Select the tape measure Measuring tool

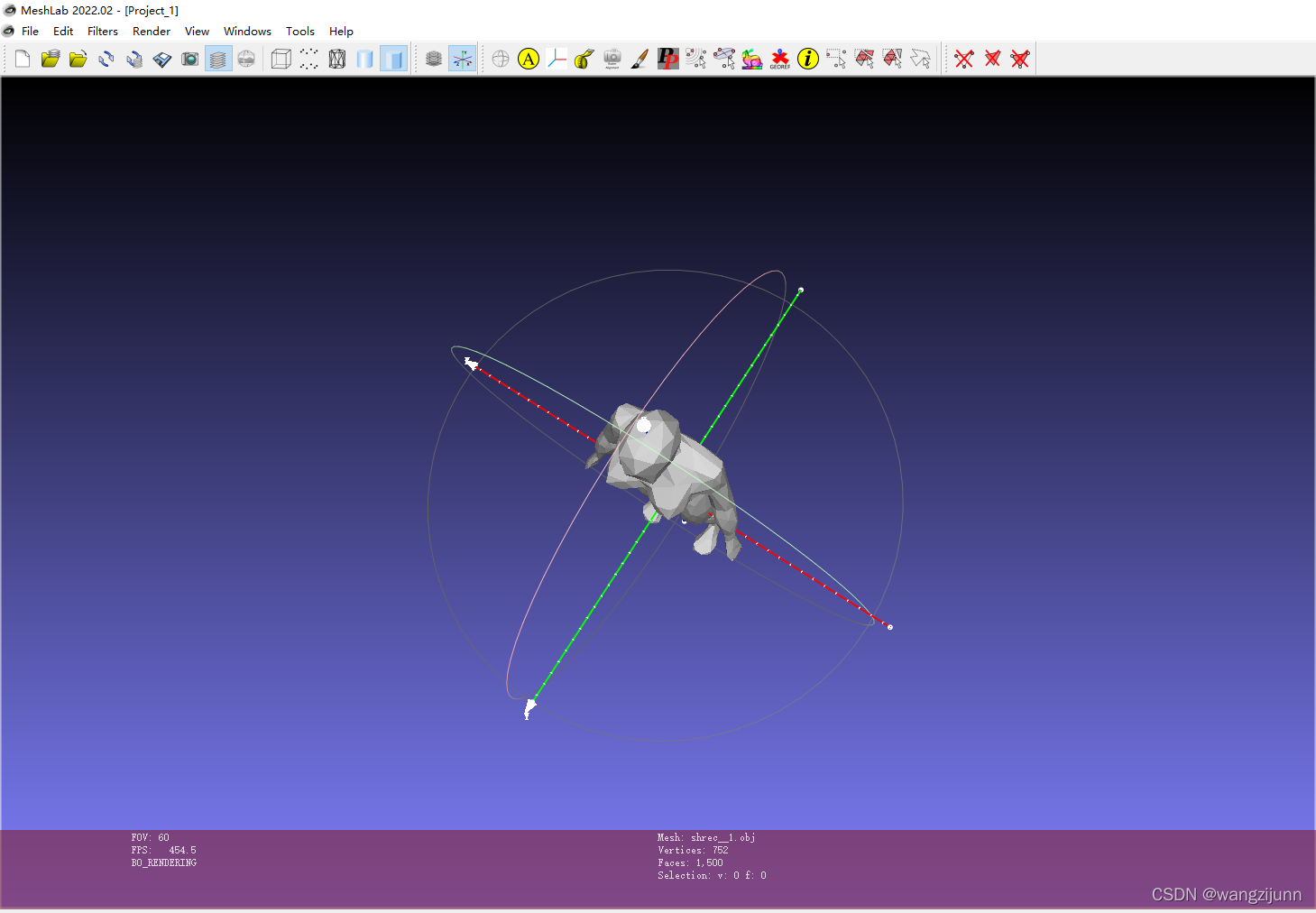click(x=584, y=59)
